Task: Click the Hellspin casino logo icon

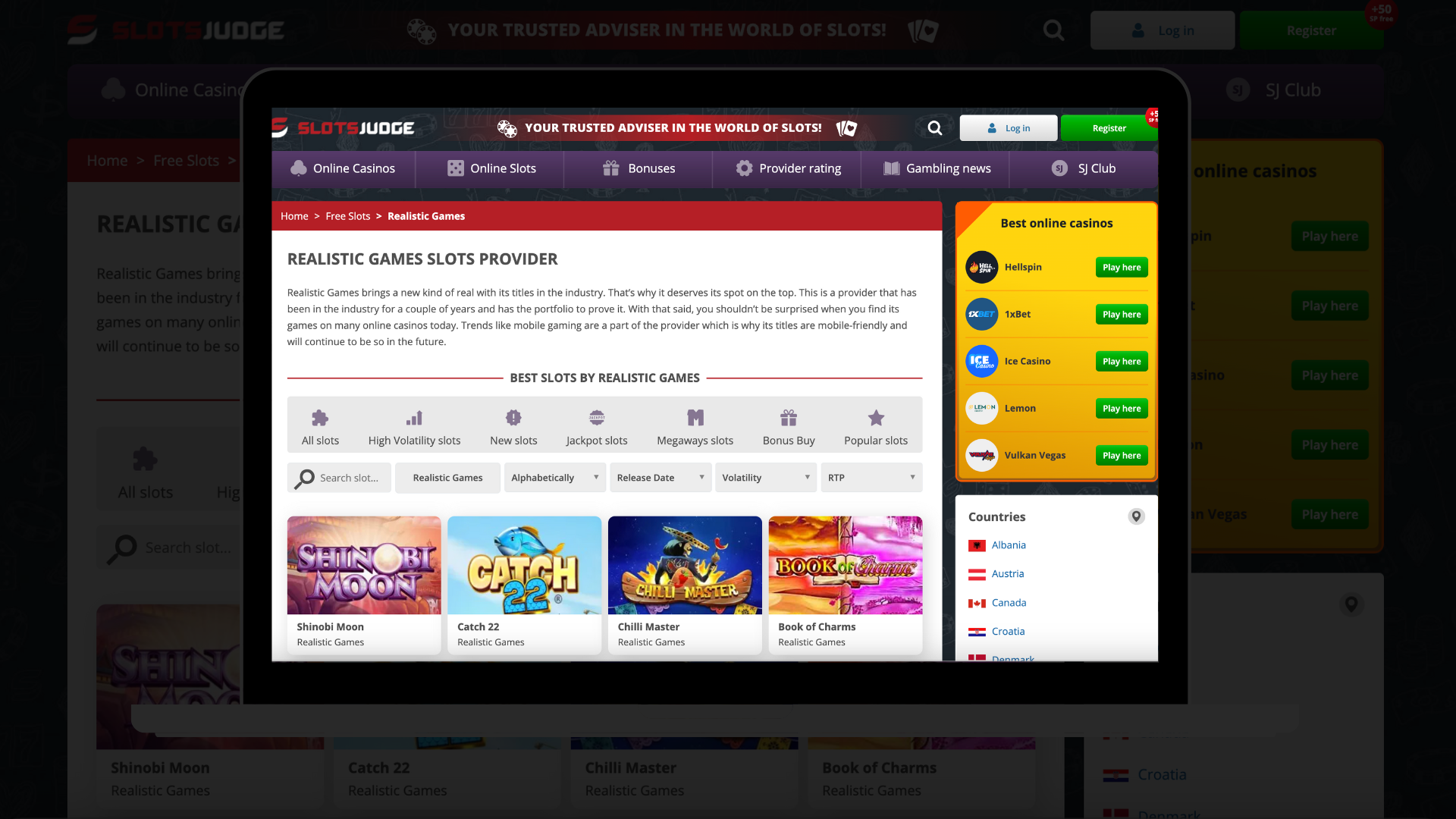Action: (x=981, y=267)
